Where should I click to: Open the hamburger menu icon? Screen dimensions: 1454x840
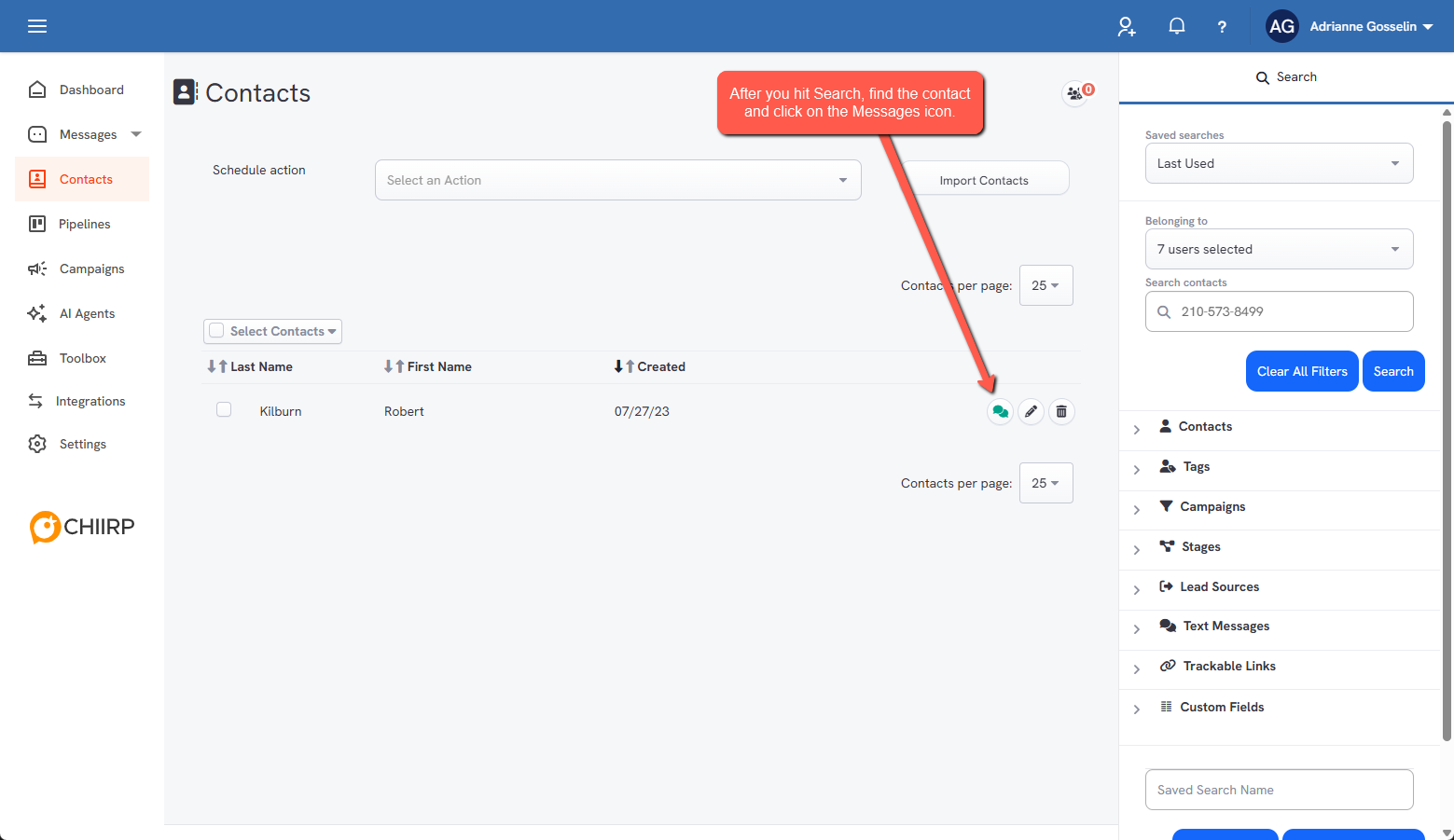pyautogui.click(x=37, y=26)
